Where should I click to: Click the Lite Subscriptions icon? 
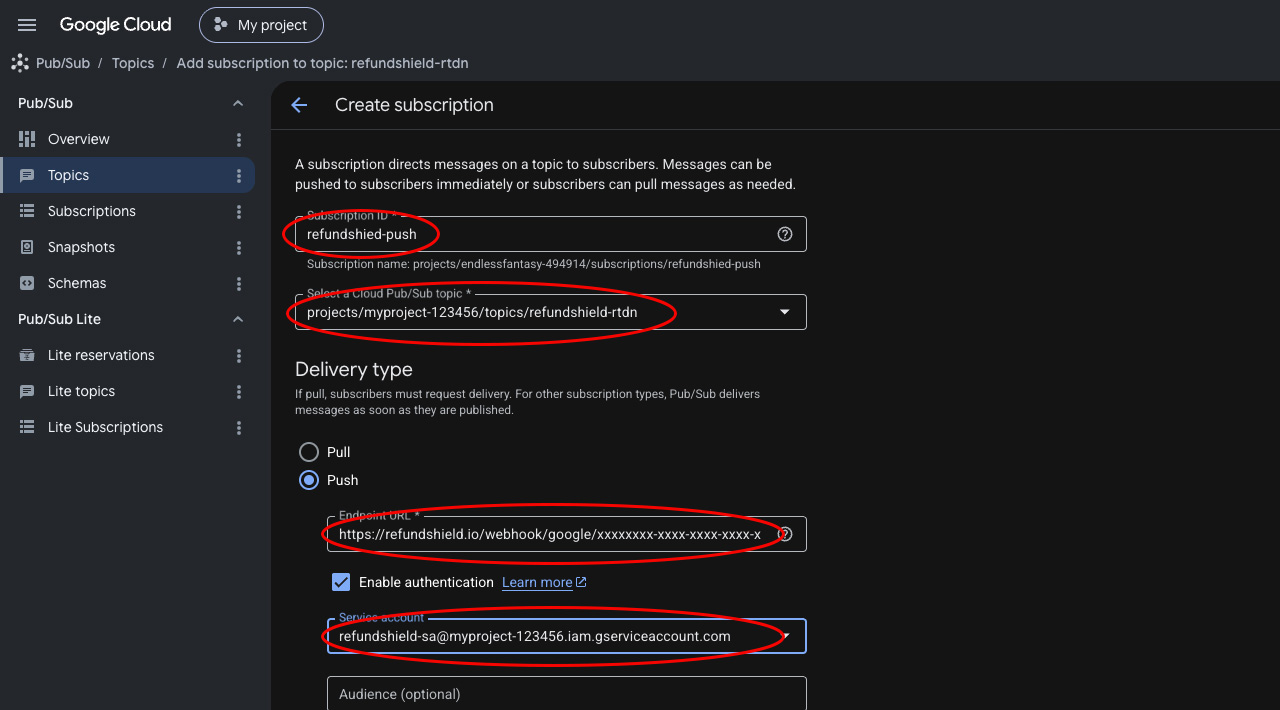click(x=27, y=427)
